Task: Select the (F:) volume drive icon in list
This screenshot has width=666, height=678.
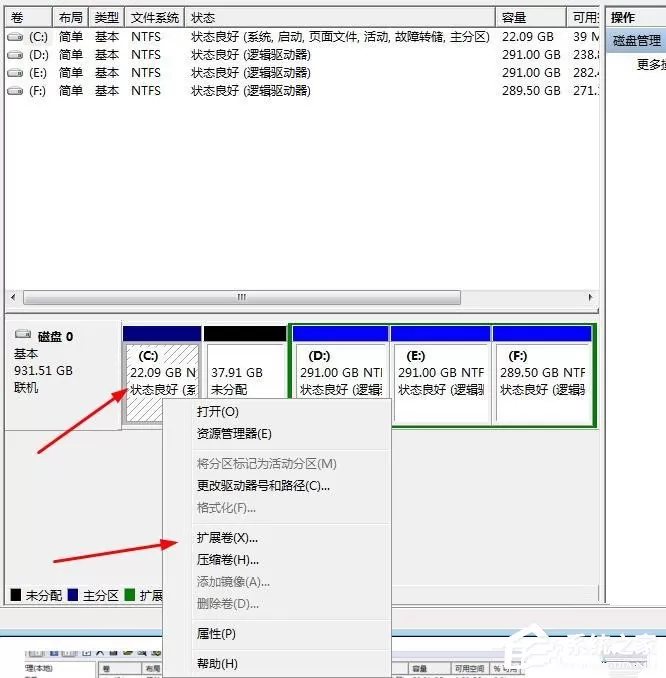Action: (15, 91)
